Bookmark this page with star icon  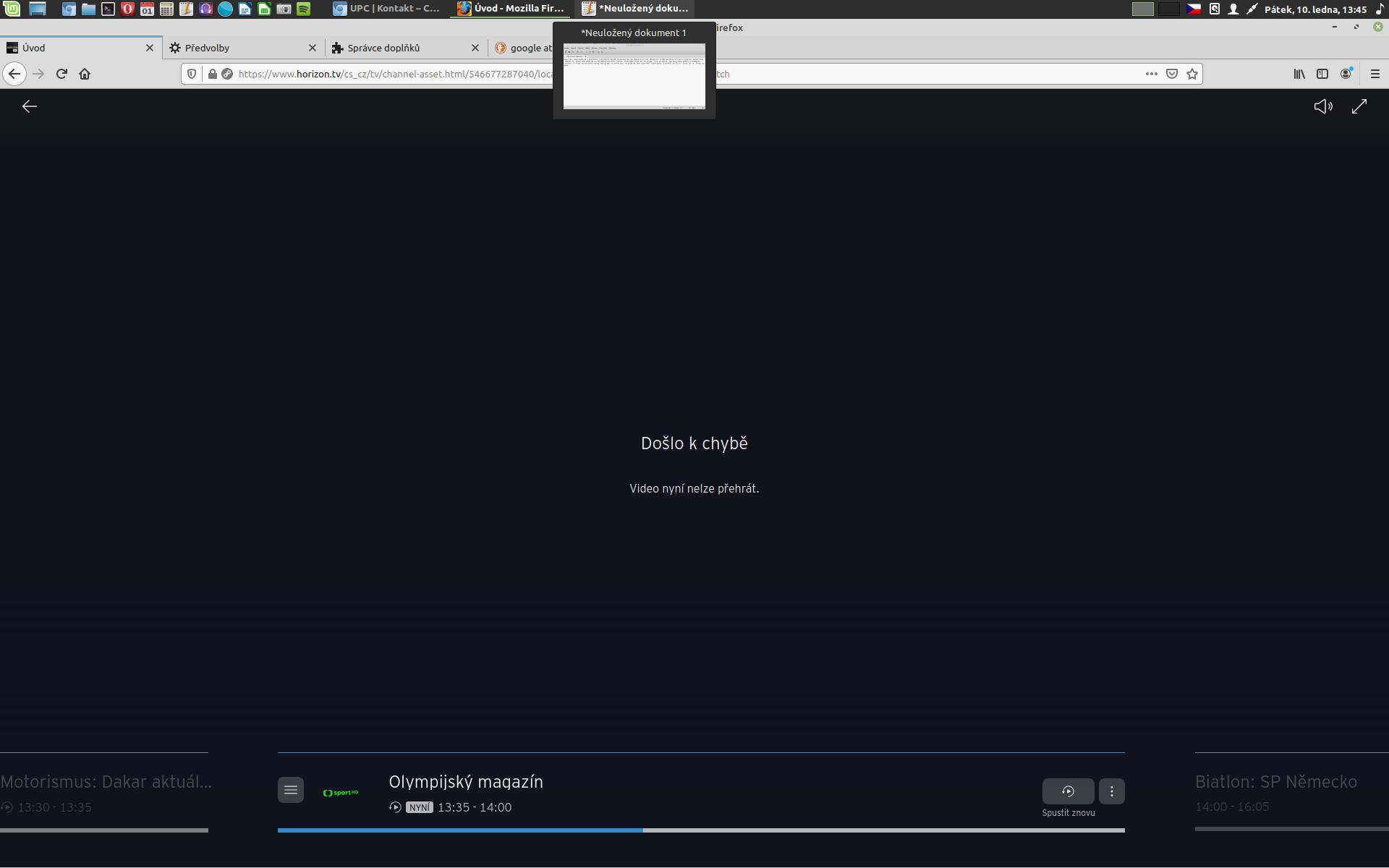point(1192,74)
